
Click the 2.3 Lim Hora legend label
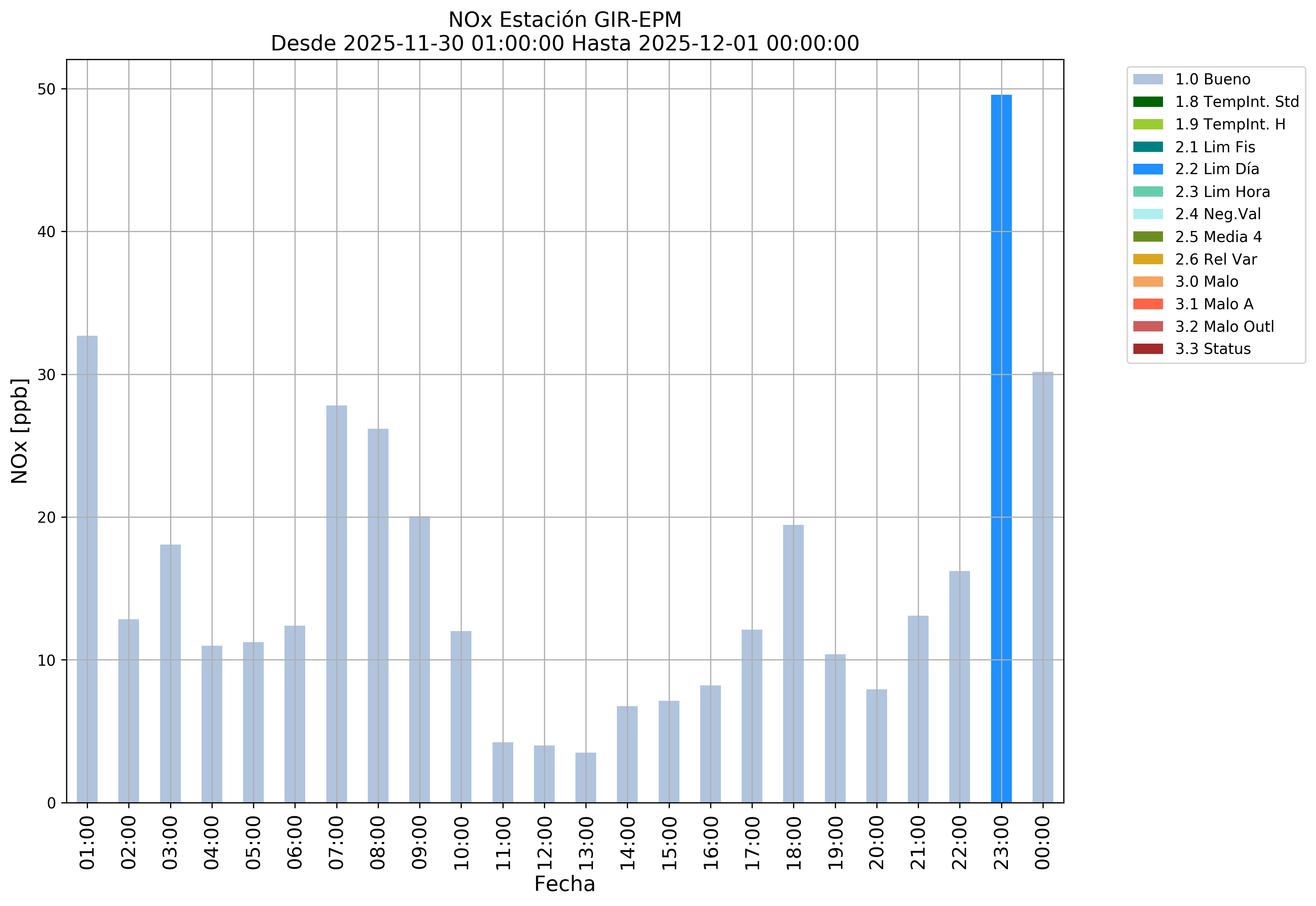click(1222, 192)
